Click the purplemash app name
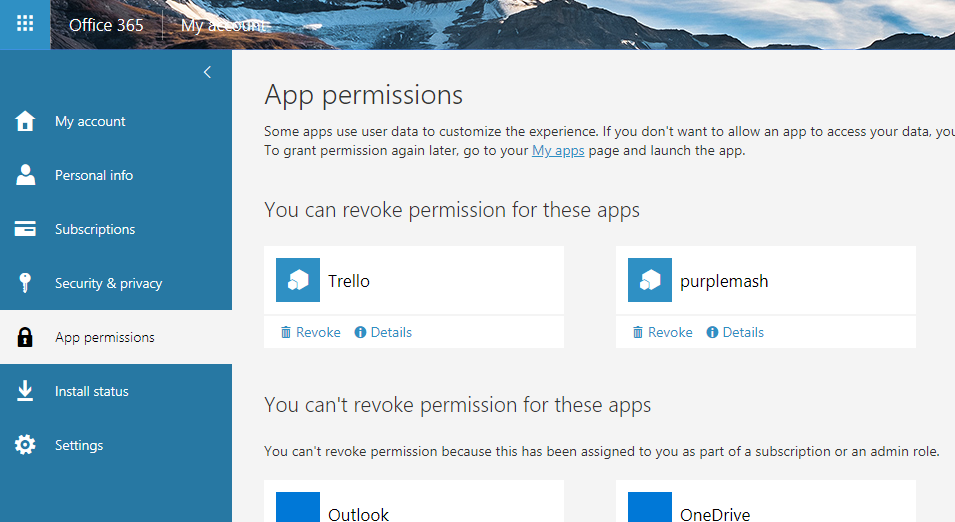955x522 pixels. point(724,281)
